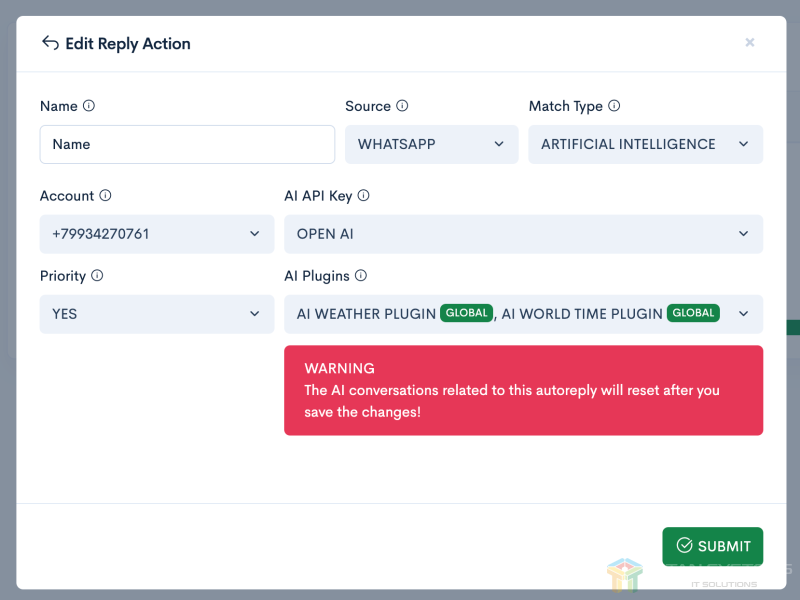
Task: Click the back arrow beside Edit Reply Action
Action: (50, 43)
